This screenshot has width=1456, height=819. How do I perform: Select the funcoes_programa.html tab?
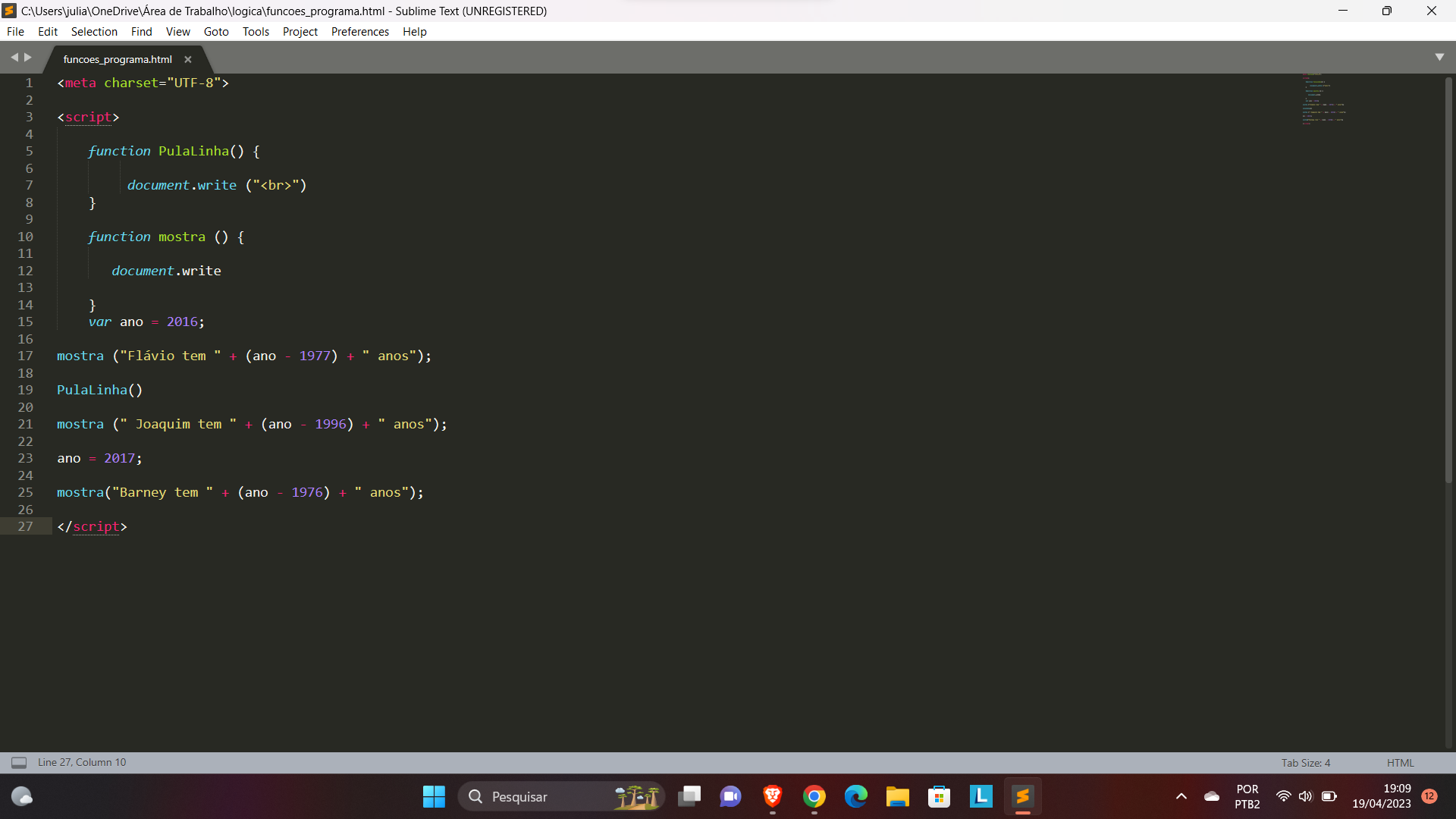tap(118, 59)
